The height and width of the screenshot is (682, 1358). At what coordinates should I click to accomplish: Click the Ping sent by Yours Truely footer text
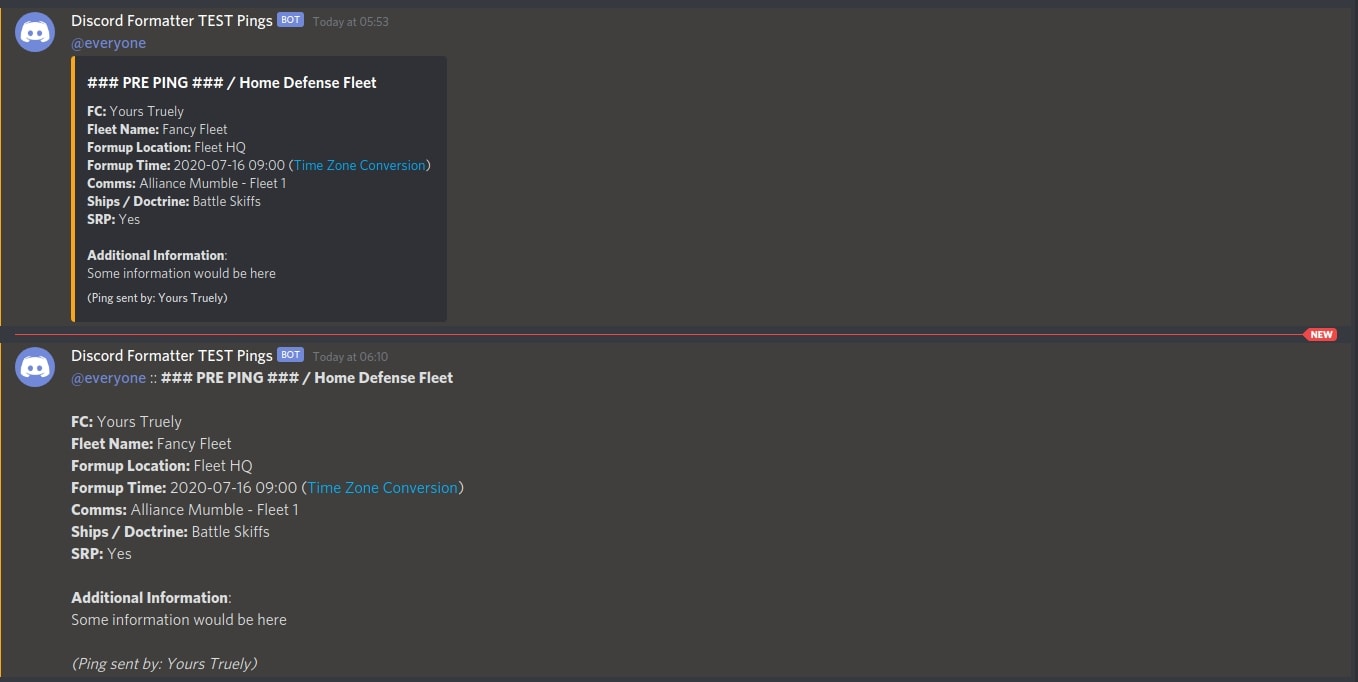coord(157,297)
